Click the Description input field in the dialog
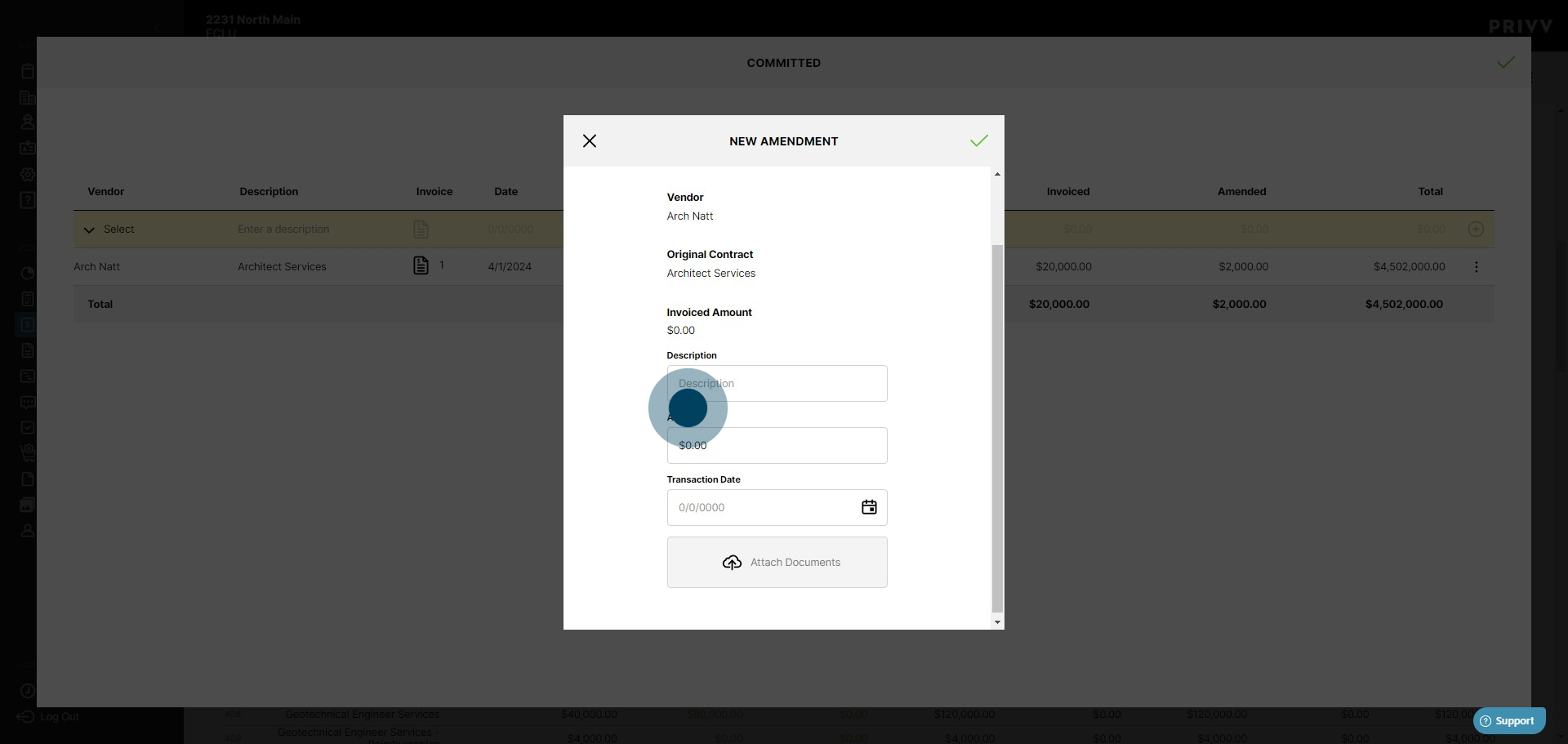1568x744 pixels. 777,383
